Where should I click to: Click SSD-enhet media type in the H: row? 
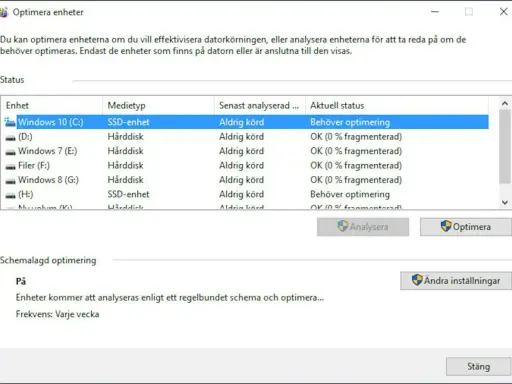coord(128,194)
